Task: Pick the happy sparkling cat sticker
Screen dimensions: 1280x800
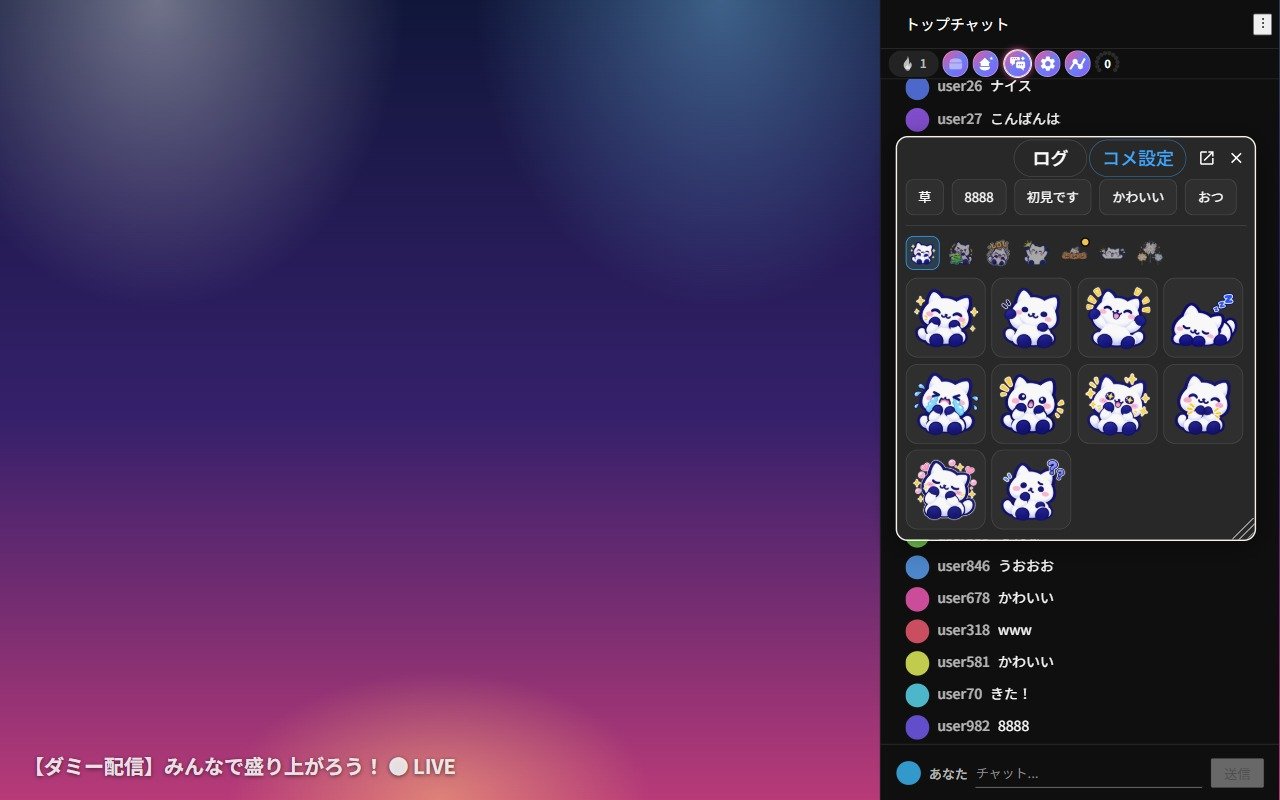Action: click(946, 318)
